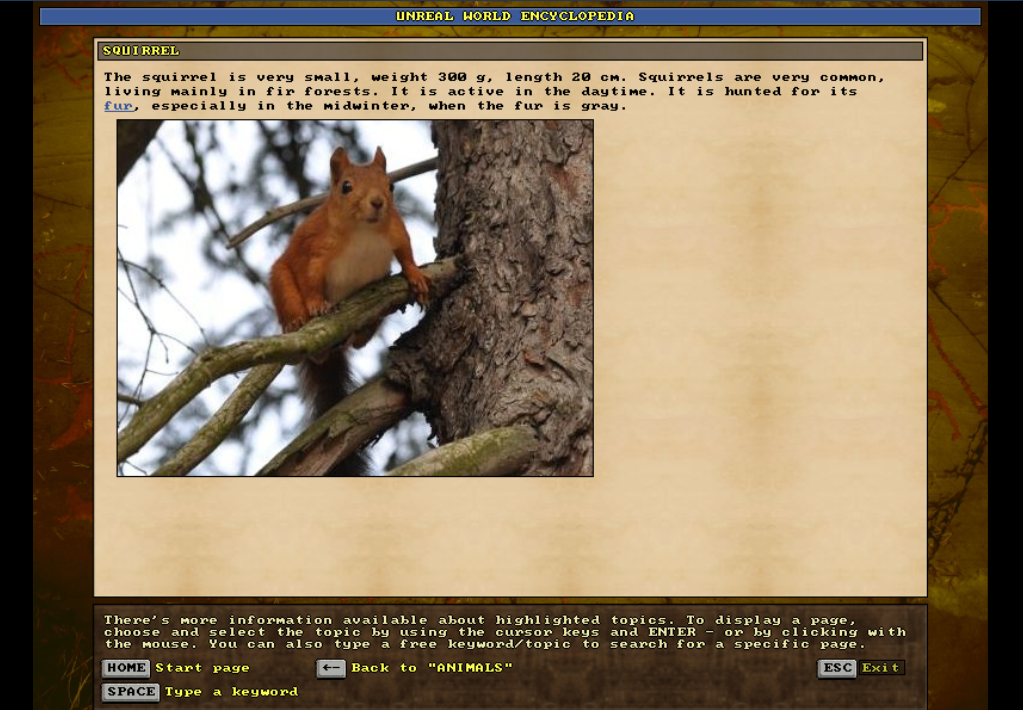Click the yellow "Exit" label

click(x=881, y=668)
